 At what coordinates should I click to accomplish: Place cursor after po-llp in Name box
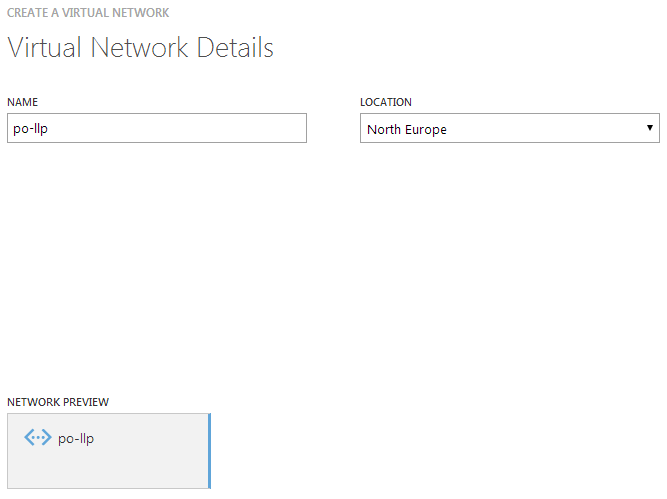(x=49, y=128)
